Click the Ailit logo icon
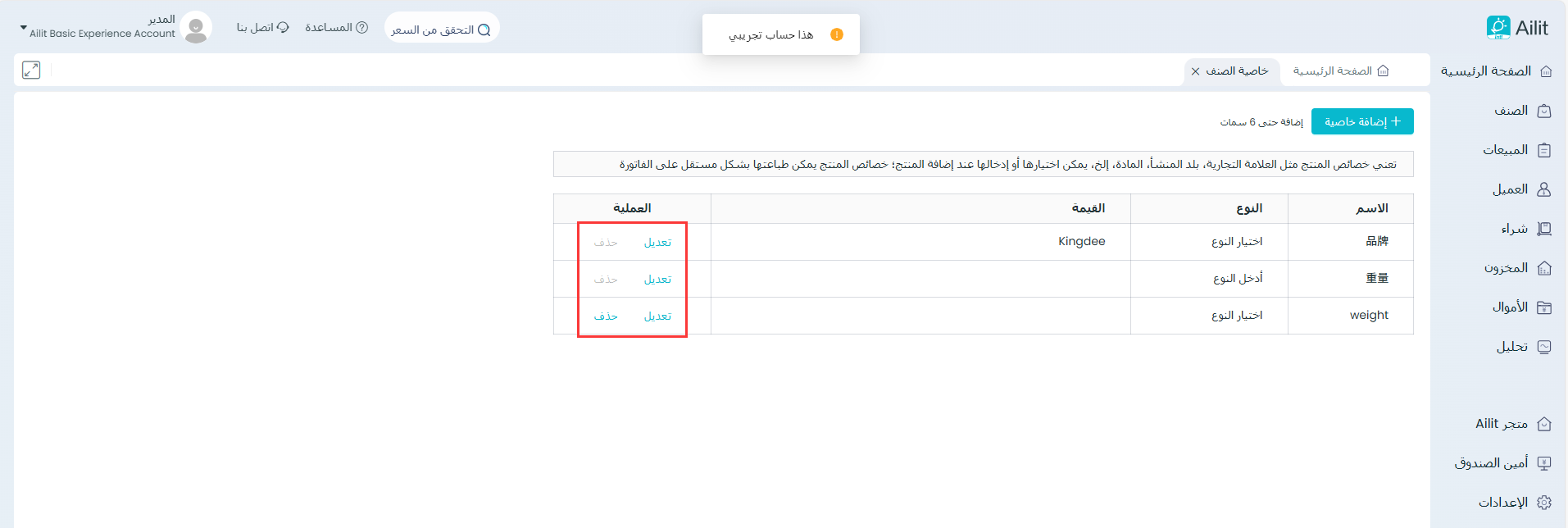The image size is (1568, 528). coord(1498,28)
